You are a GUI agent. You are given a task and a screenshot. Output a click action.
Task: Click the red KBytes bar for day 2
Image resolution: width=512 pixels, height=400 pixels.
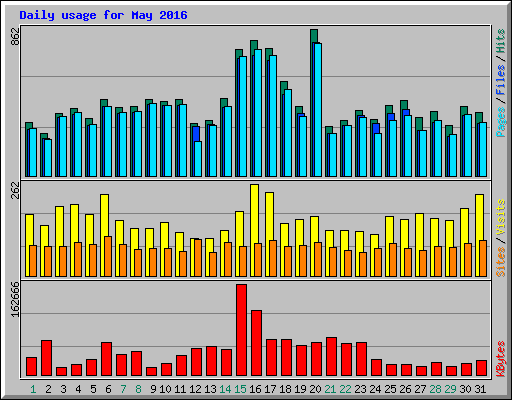(x=47, y=358)
